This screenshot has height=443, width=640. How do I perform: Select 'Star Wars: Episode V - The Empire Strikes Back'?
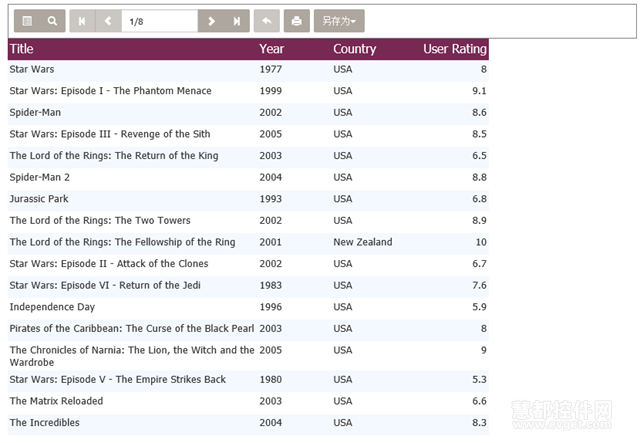click(118, 380)
